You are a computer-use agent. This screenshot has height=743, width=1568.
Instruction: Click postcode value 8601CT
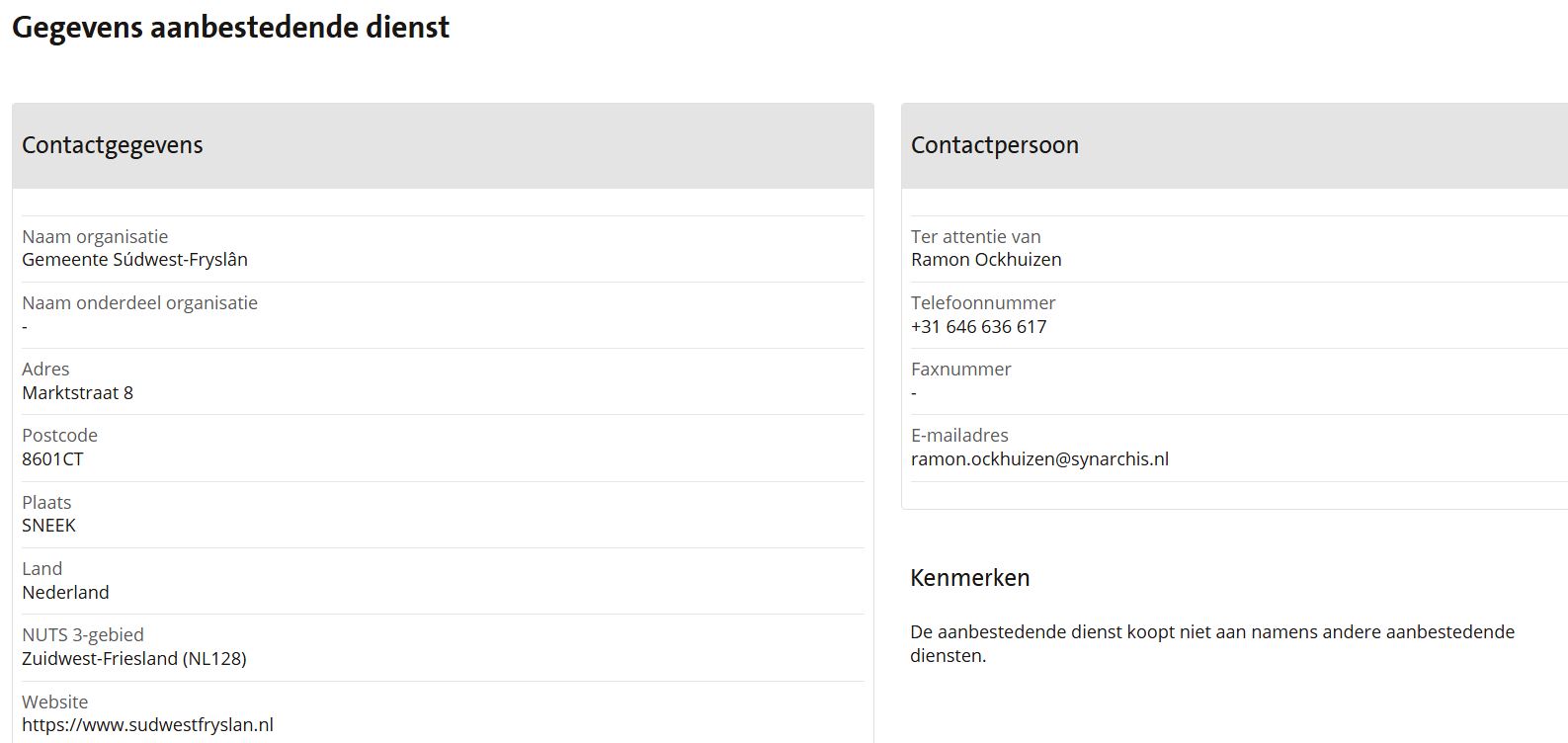click(x=52, y=458)
